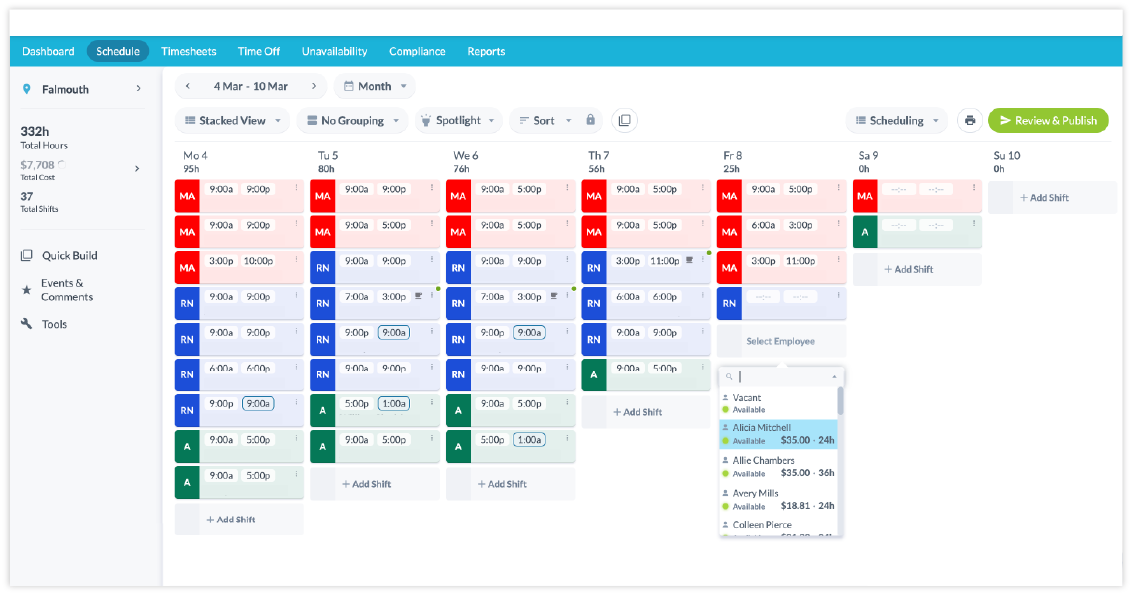Open the Spotlight dropdown
The height and width of the screenshot is (595, 1132).
click(458, 120)
